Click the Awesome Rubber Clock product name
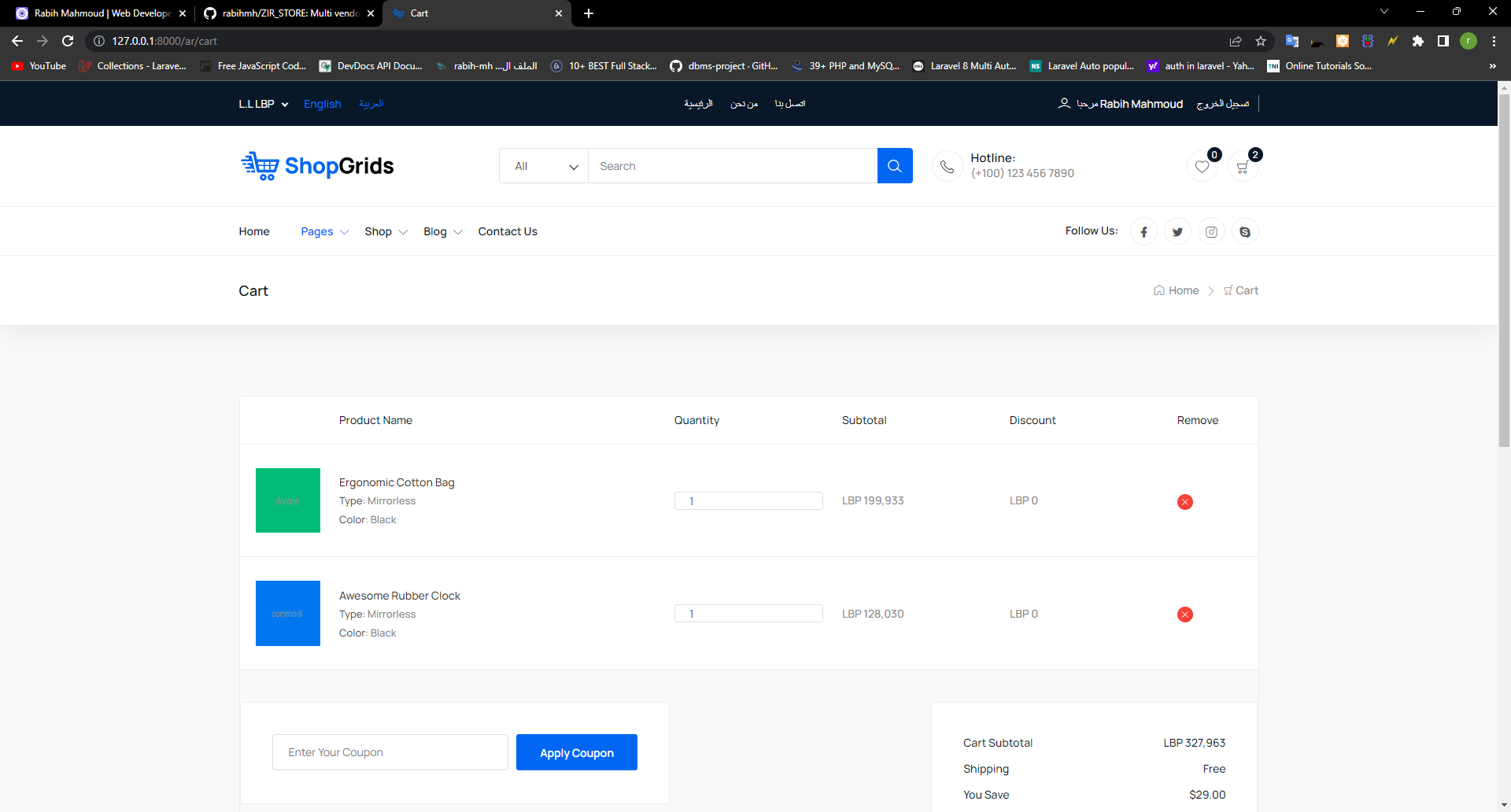This screenshot has width=1511, height=812. coord(400,596)
